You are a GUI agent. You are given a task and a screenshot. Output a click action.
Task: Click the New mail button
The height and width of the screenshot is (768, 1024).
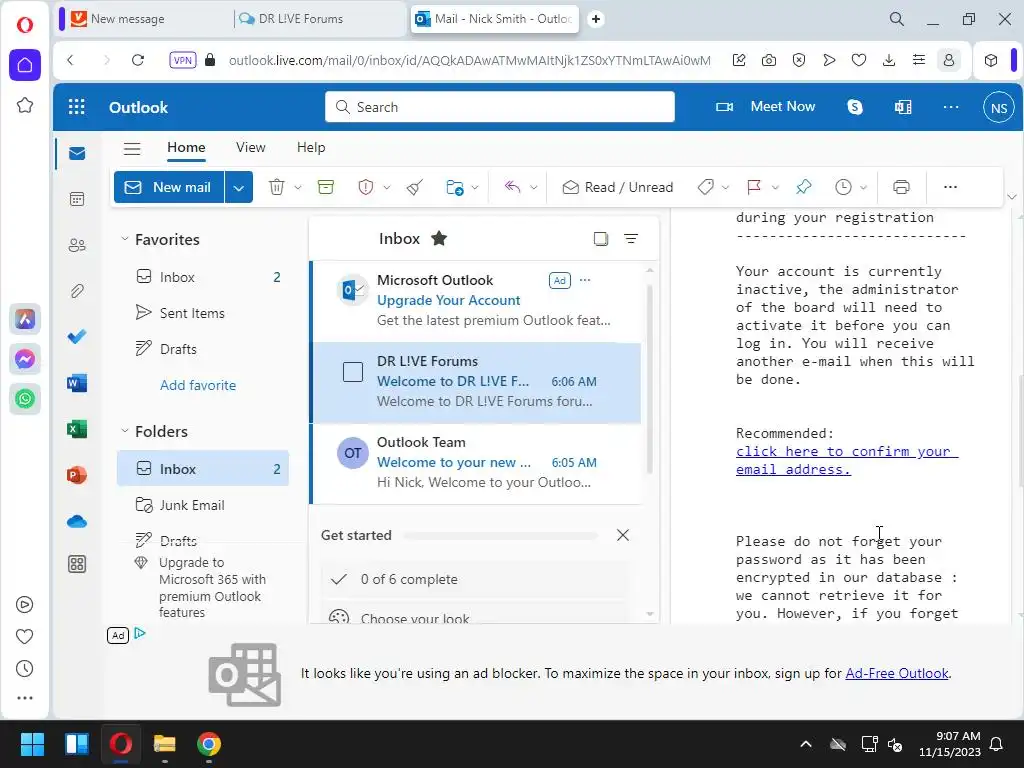pos(169,187)
